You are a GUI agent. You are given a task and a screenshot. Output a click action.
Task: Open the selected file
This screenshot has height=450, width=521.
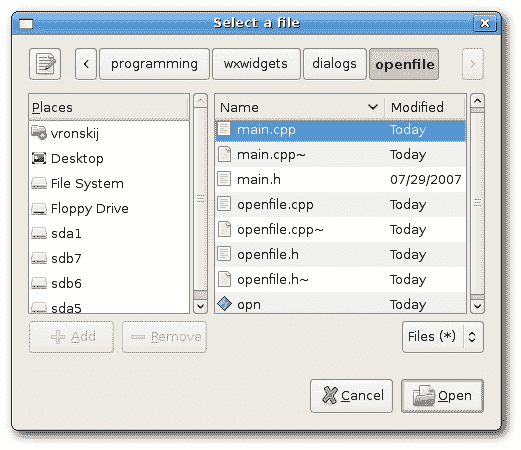442,396
